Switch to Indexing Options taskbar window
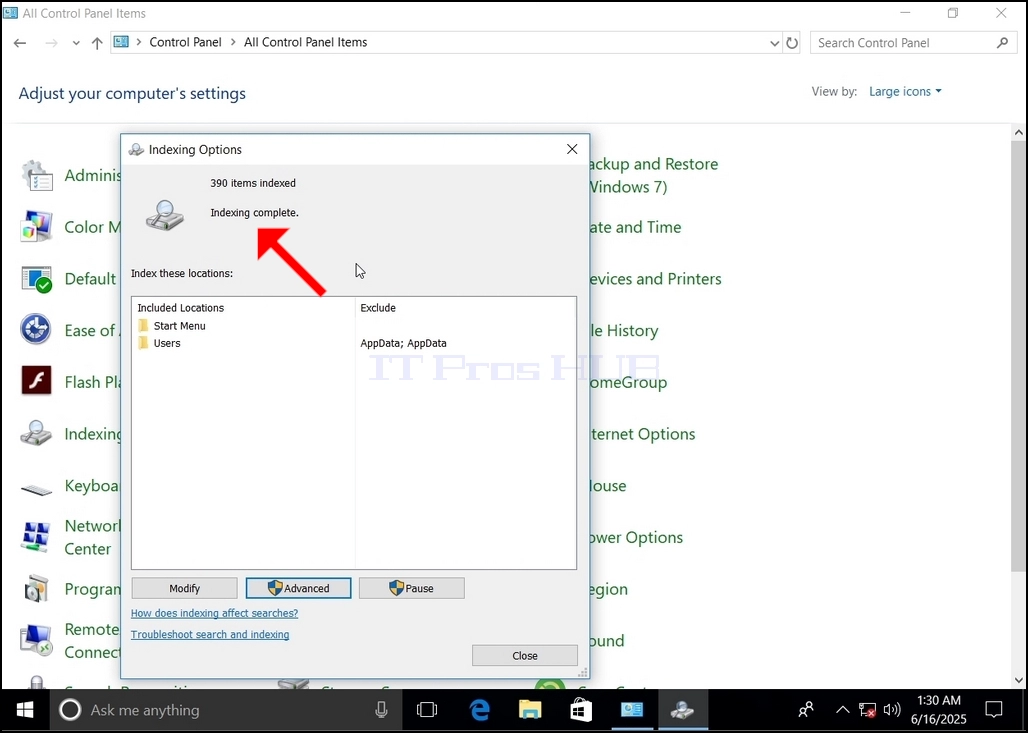 (x=682, y=710)
